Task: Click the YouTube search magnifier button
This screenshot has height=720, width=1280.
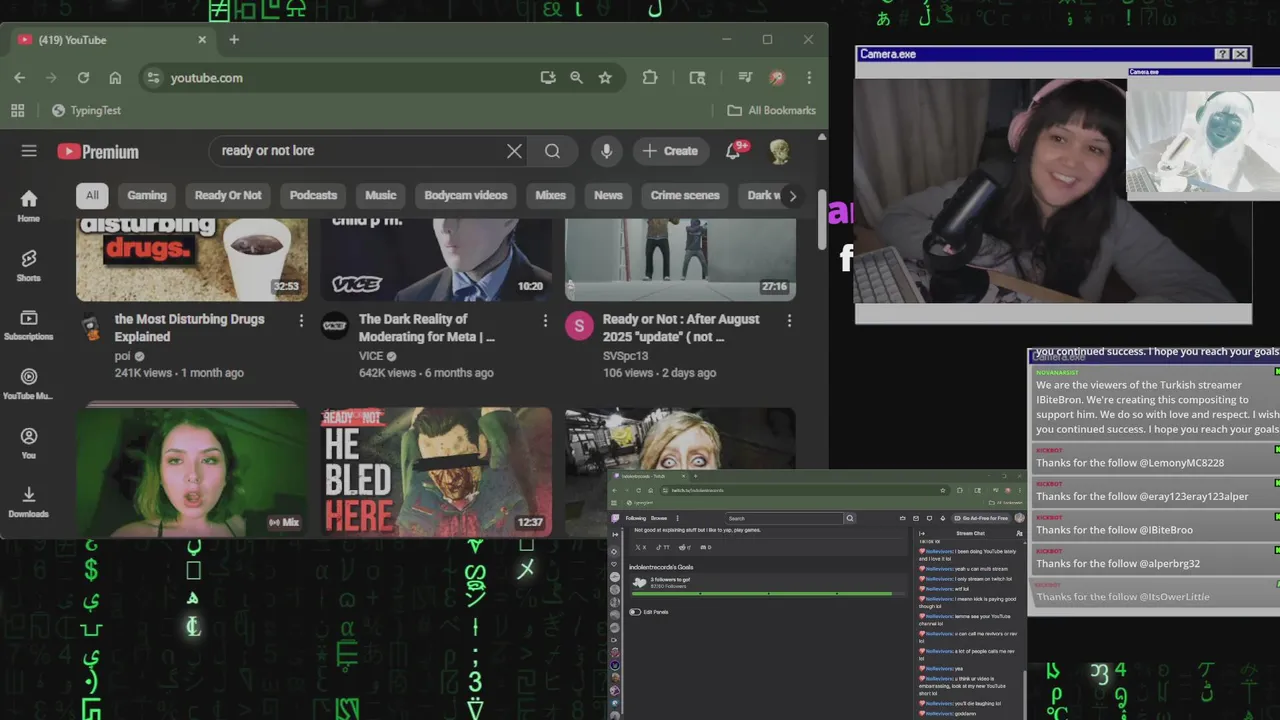Action: [552, 151]
